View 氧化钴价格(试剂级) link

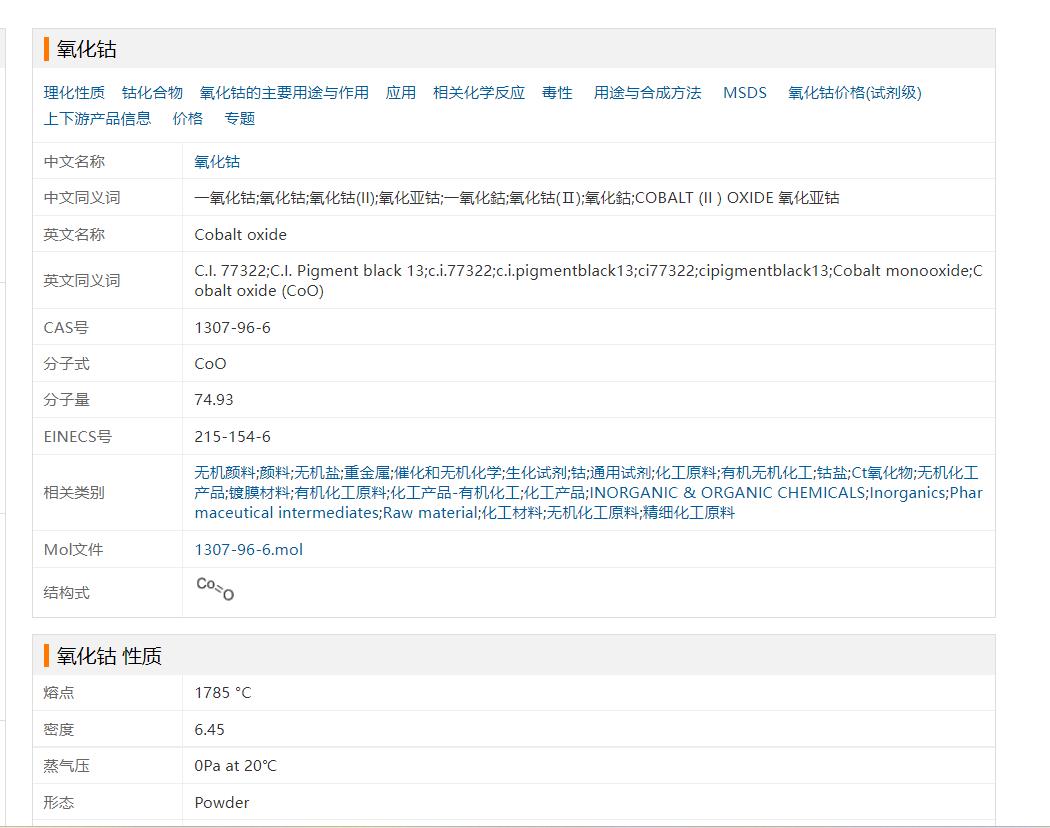tap(854, 93)
